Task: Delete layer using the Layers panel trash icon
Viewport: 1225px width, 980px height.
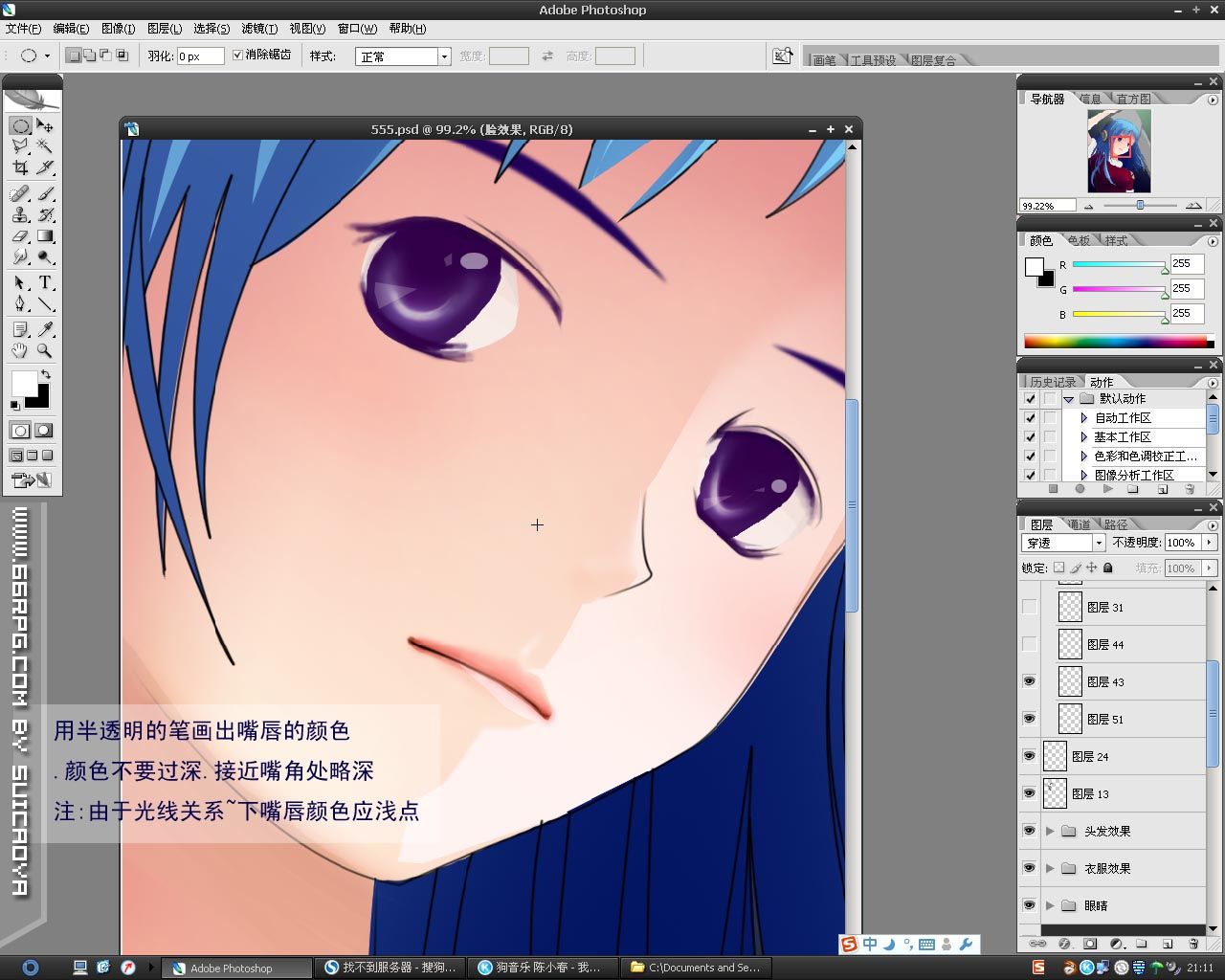Action: pyautogui.click(x=1192, y=944)
